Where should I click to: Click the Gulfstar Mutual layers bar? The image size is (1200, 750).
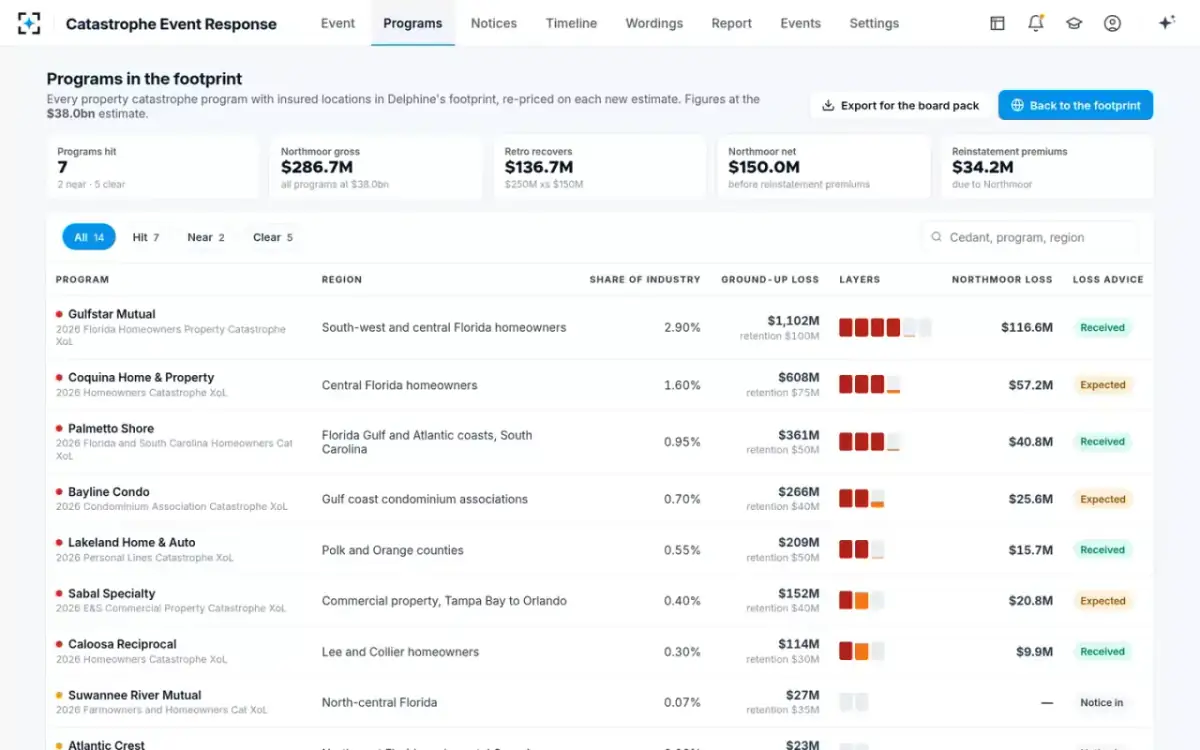point(885,328)
